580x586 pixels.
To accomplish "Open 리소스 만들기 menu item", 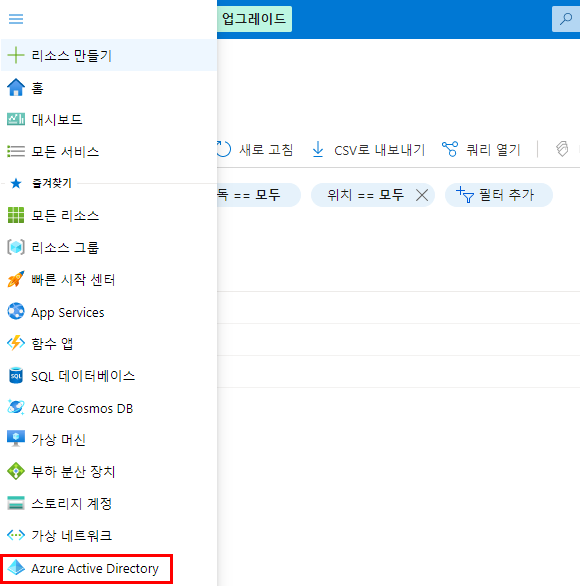I will point(109,55).
